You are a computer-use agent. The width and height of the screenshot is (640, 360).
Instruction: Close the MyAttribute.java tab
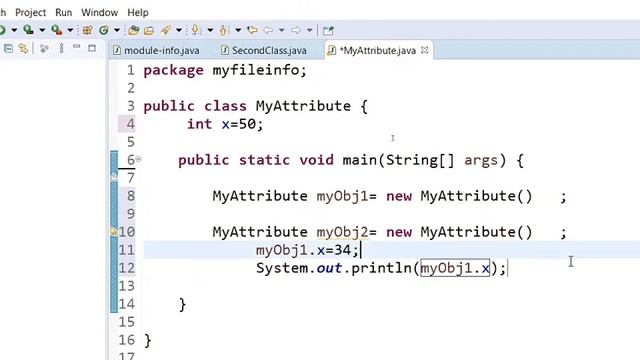(424, 50)
